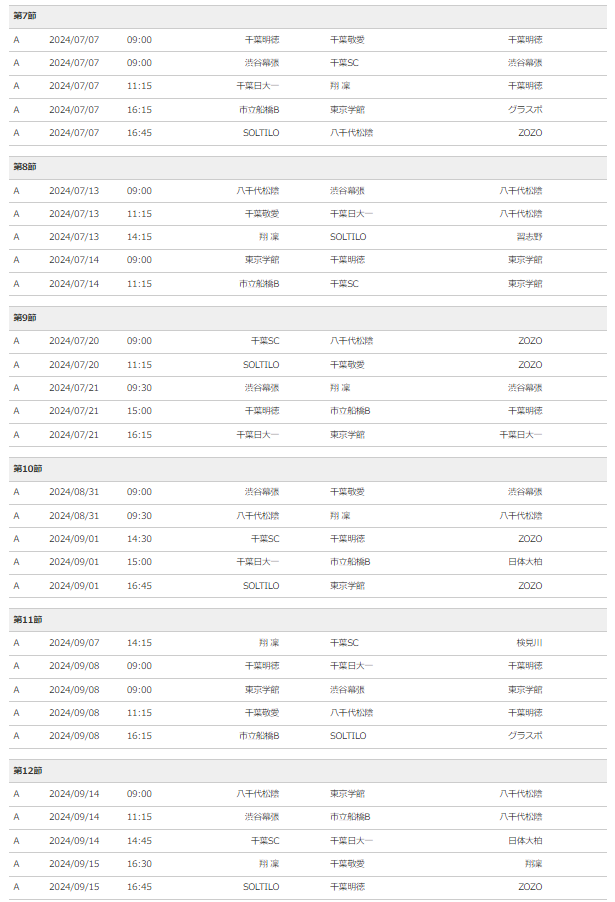This screenshot has height=902, width=615.
Task: Click the 09:30 time on 2024/07/21
Action: coord(139,388)
